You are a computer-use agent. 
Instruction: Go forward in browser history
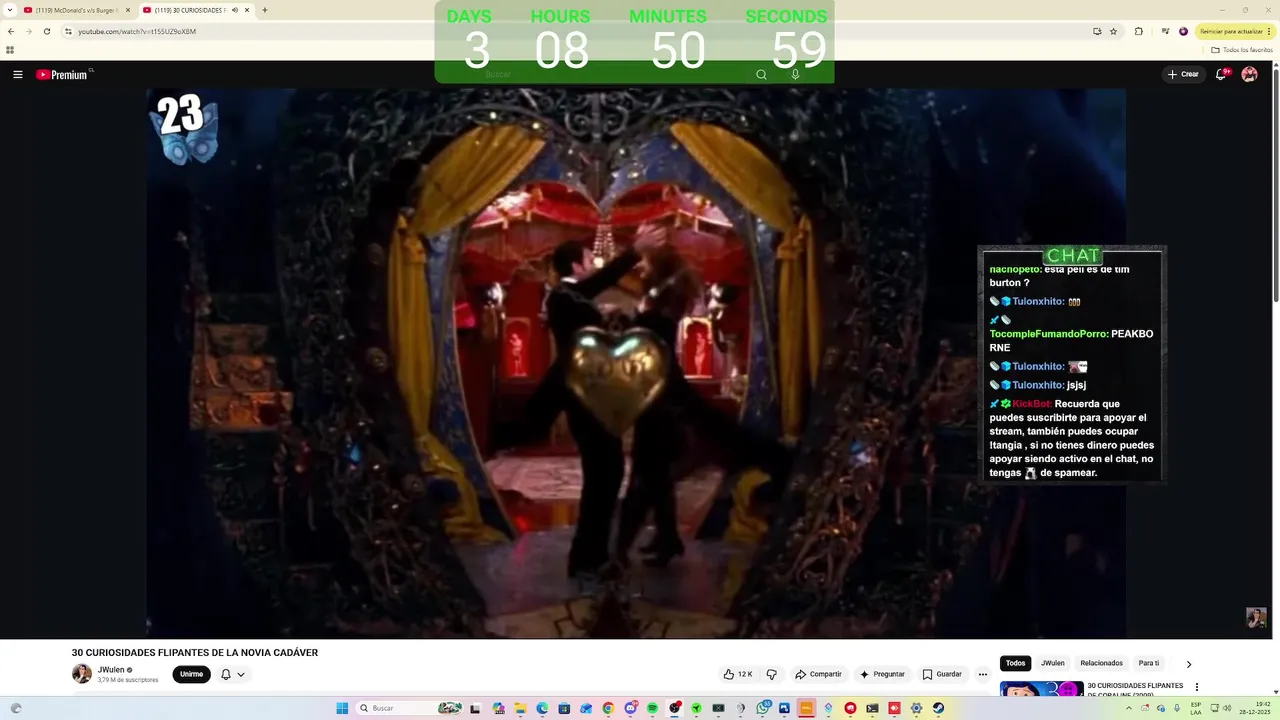(28, 31)
